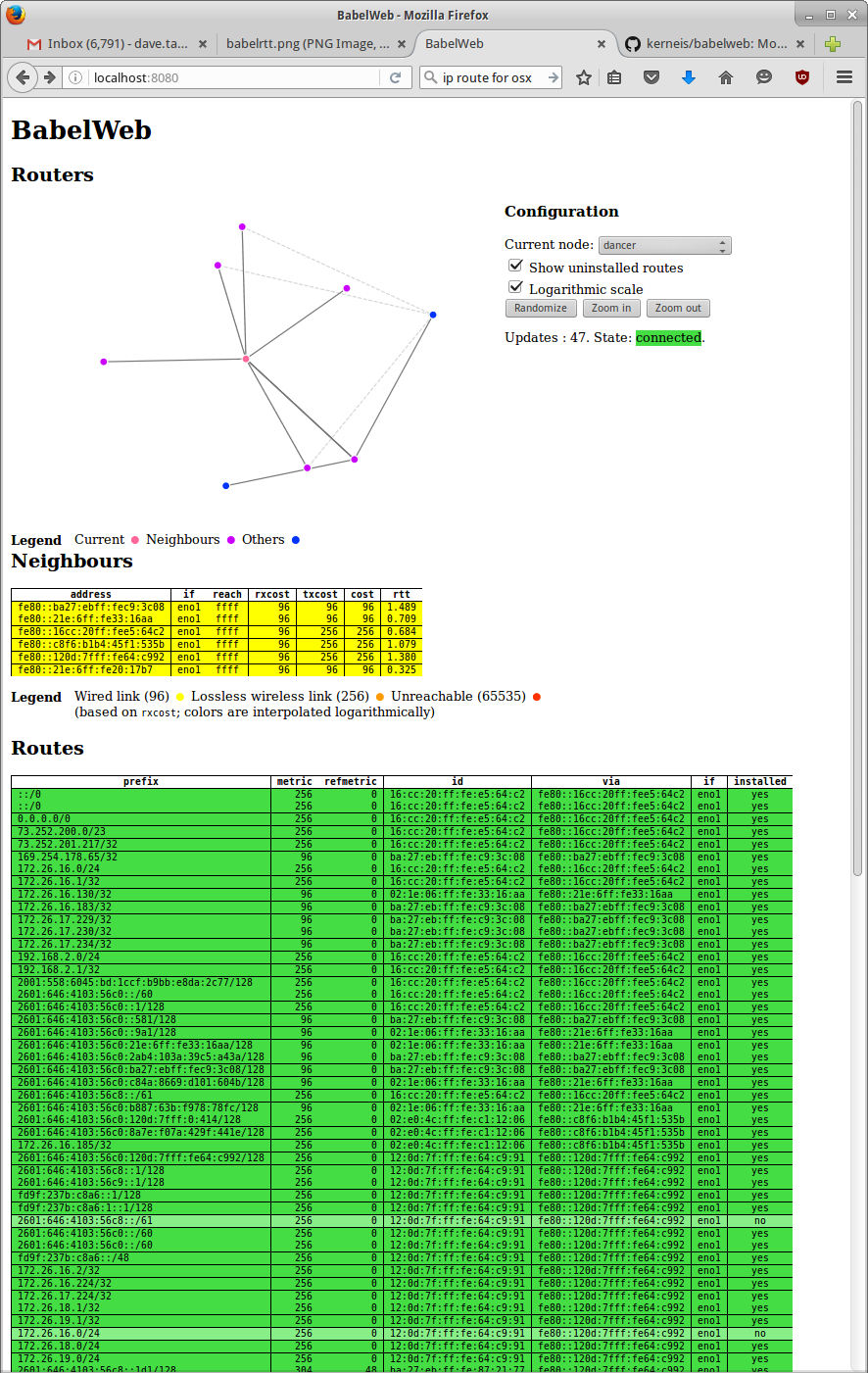Viewport: 868px width, 1373px height.
Task: Click the 'installed' column header
Action: point(760,781)
